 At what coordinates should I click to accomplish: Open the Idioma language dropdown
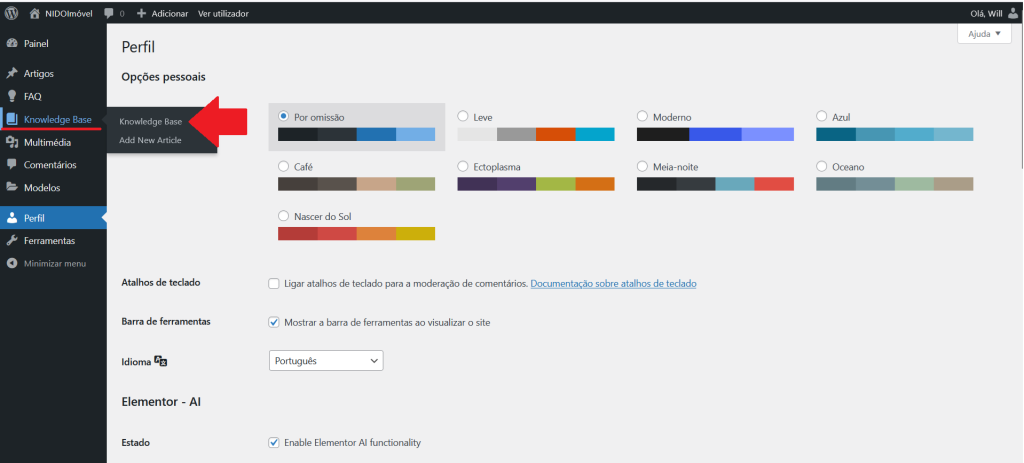pos(326,360)
